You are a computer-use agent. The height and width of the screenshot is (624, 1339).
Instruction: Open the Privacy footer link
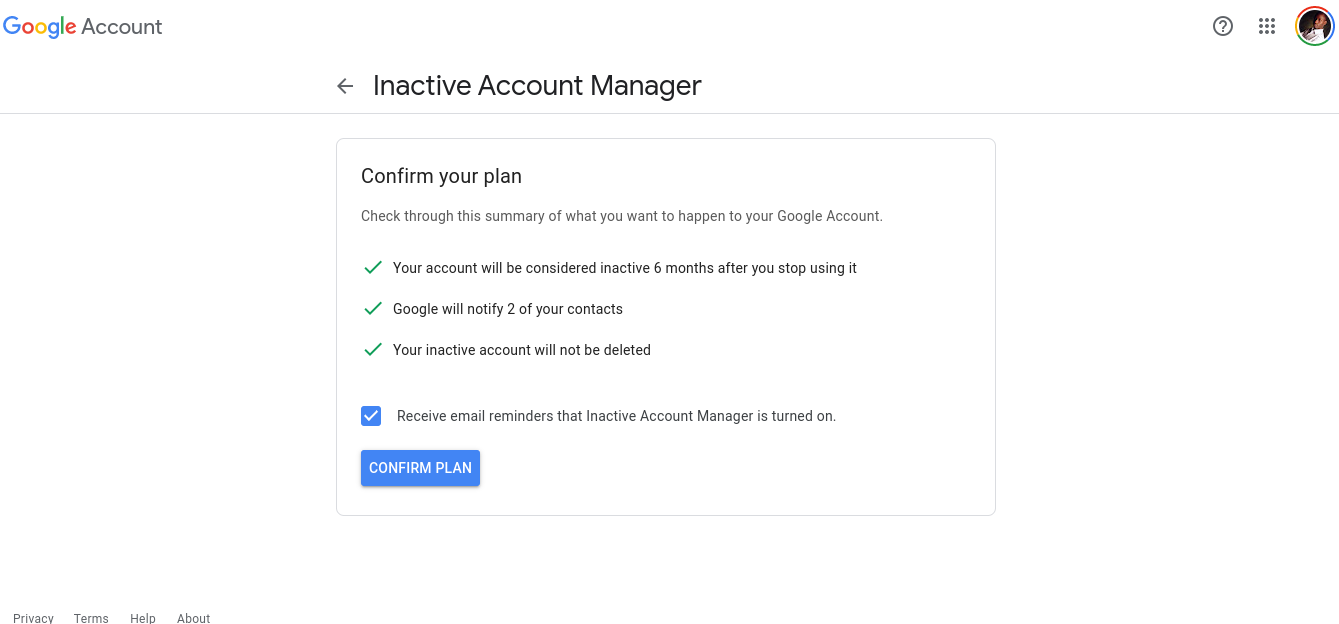[33, 618]
